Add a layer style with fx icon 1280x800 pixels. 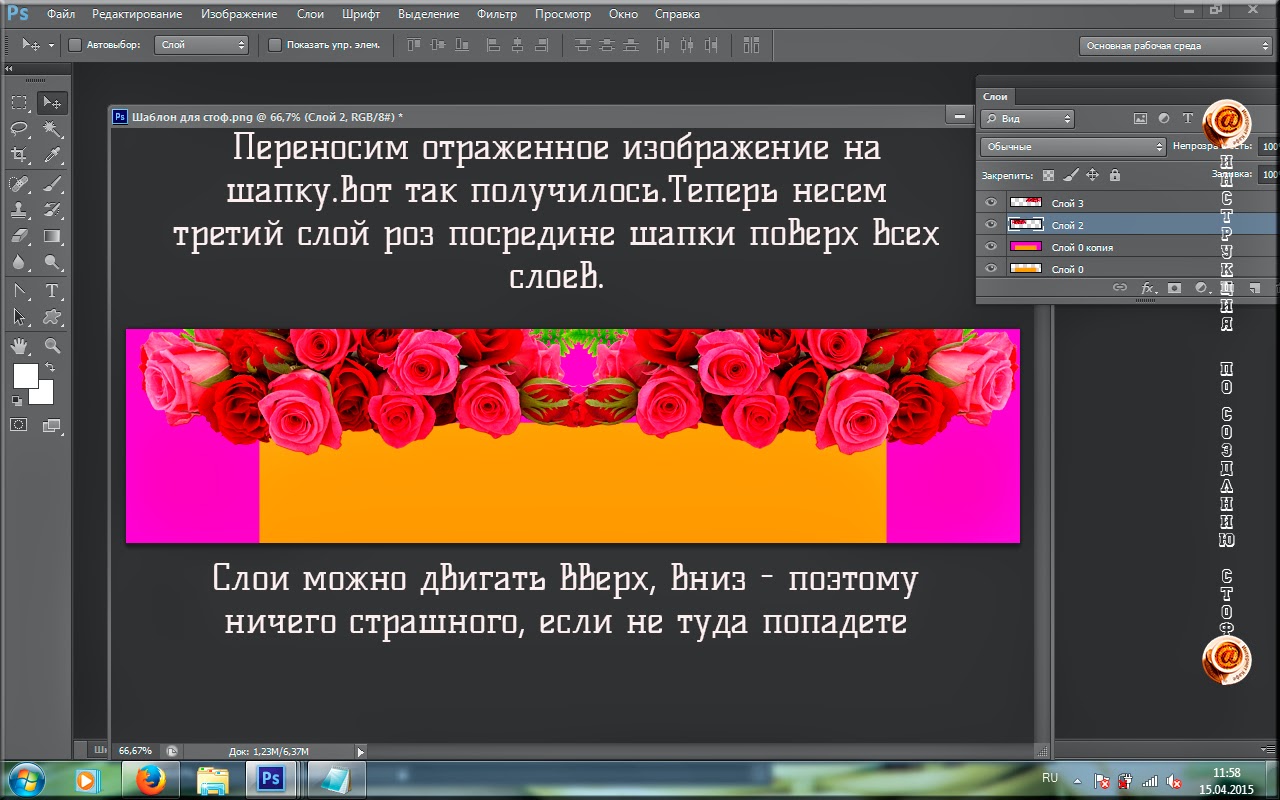coord(1147,288)
